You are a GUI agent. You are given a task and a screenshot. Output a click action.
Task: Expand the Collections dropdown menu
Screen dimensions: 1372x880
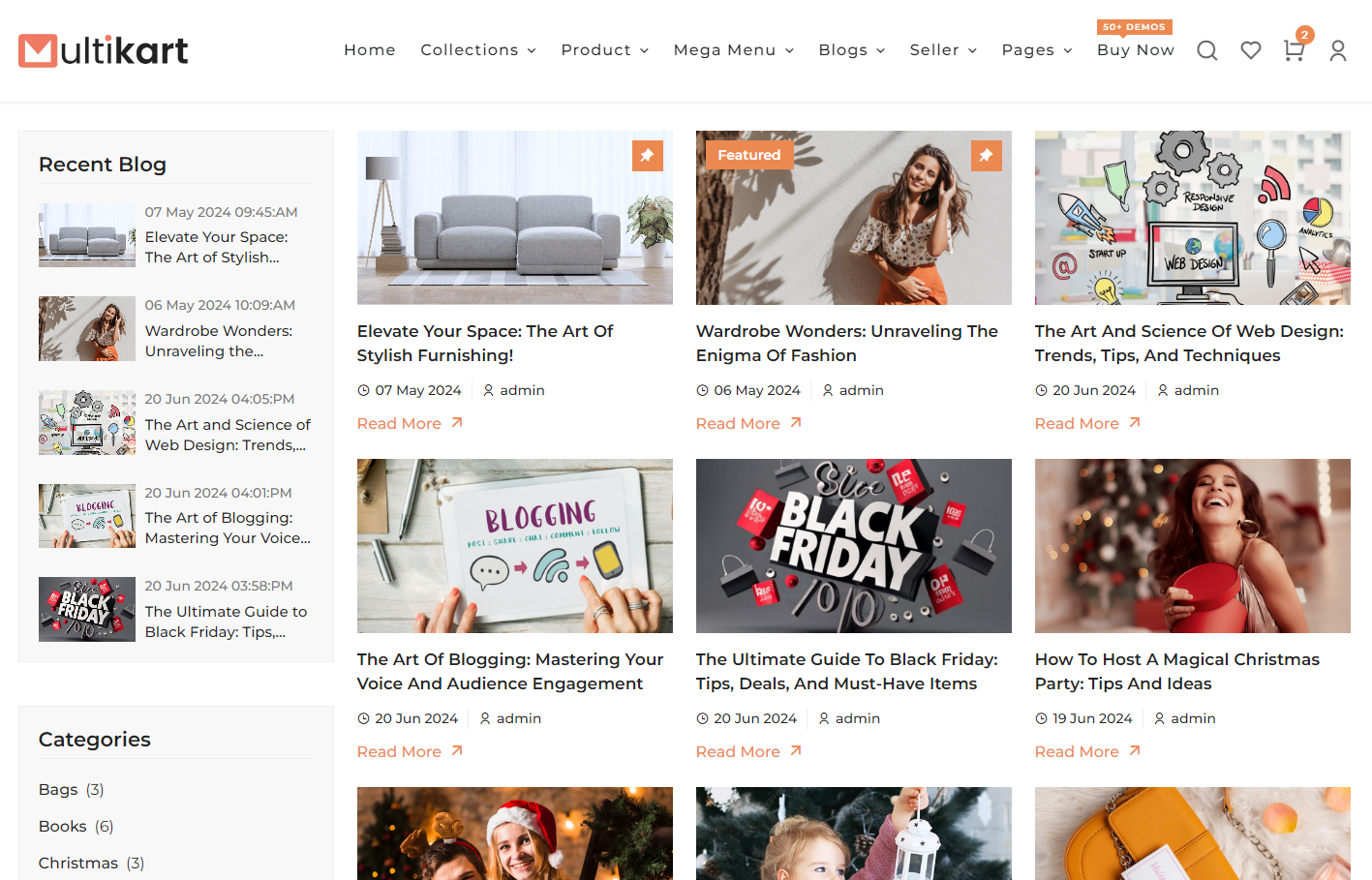pos(477,50)
